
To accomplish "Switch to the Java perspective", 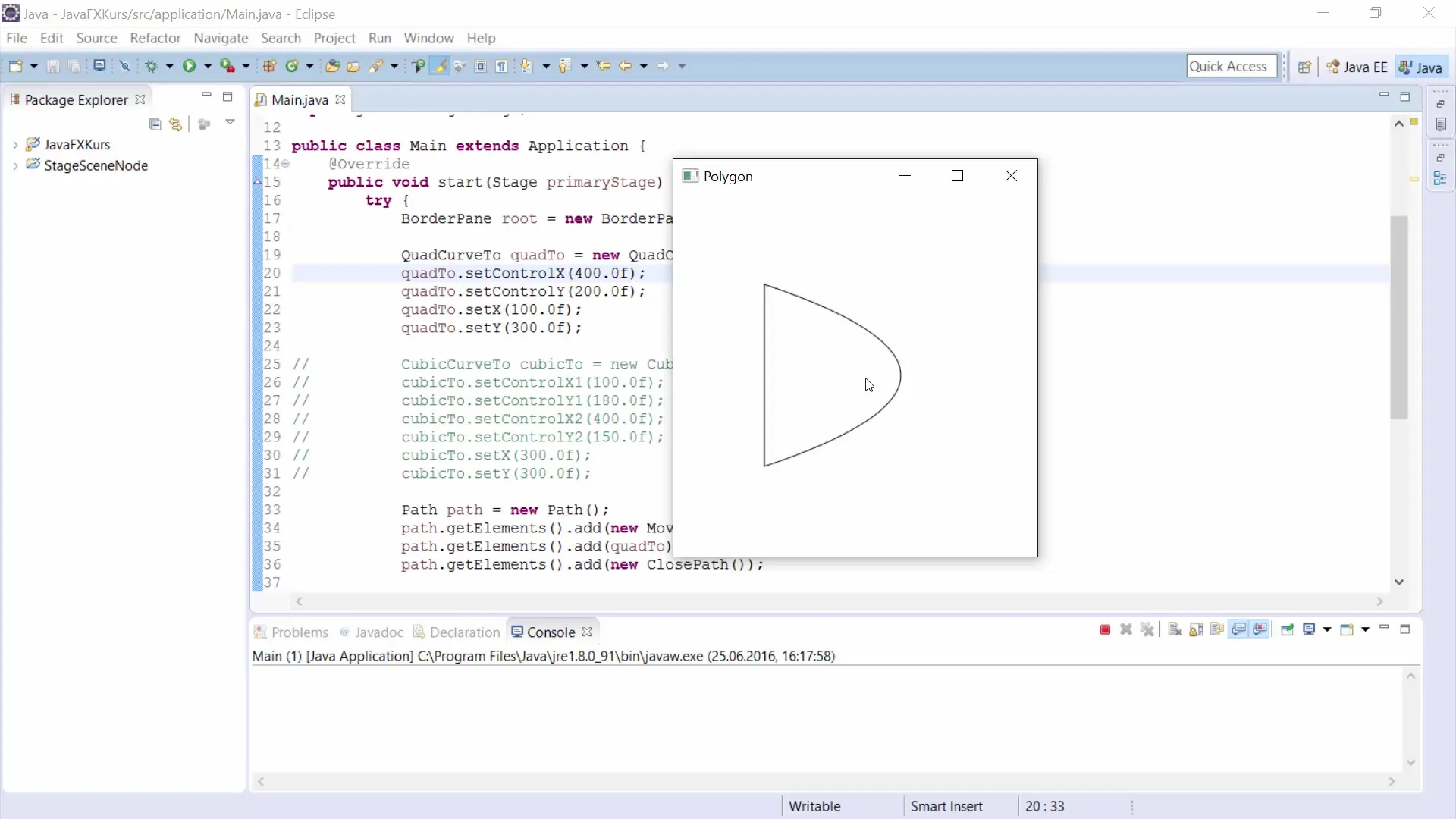I will 1420,67.
